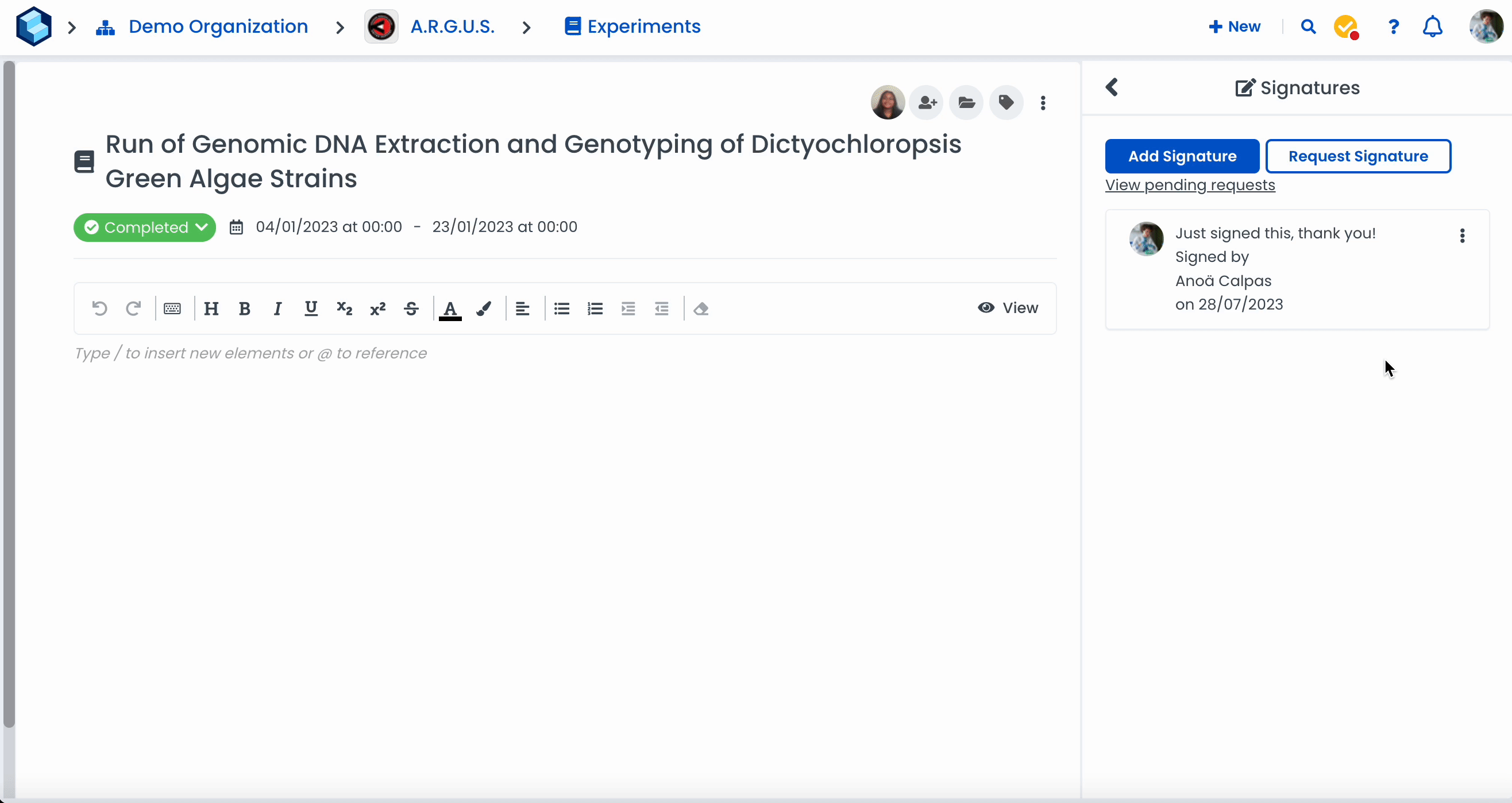Image resolution: width=1512 pixels, height=803 pixels.
Task: Click the Heading format icon
Action: (x=211, y=309)
